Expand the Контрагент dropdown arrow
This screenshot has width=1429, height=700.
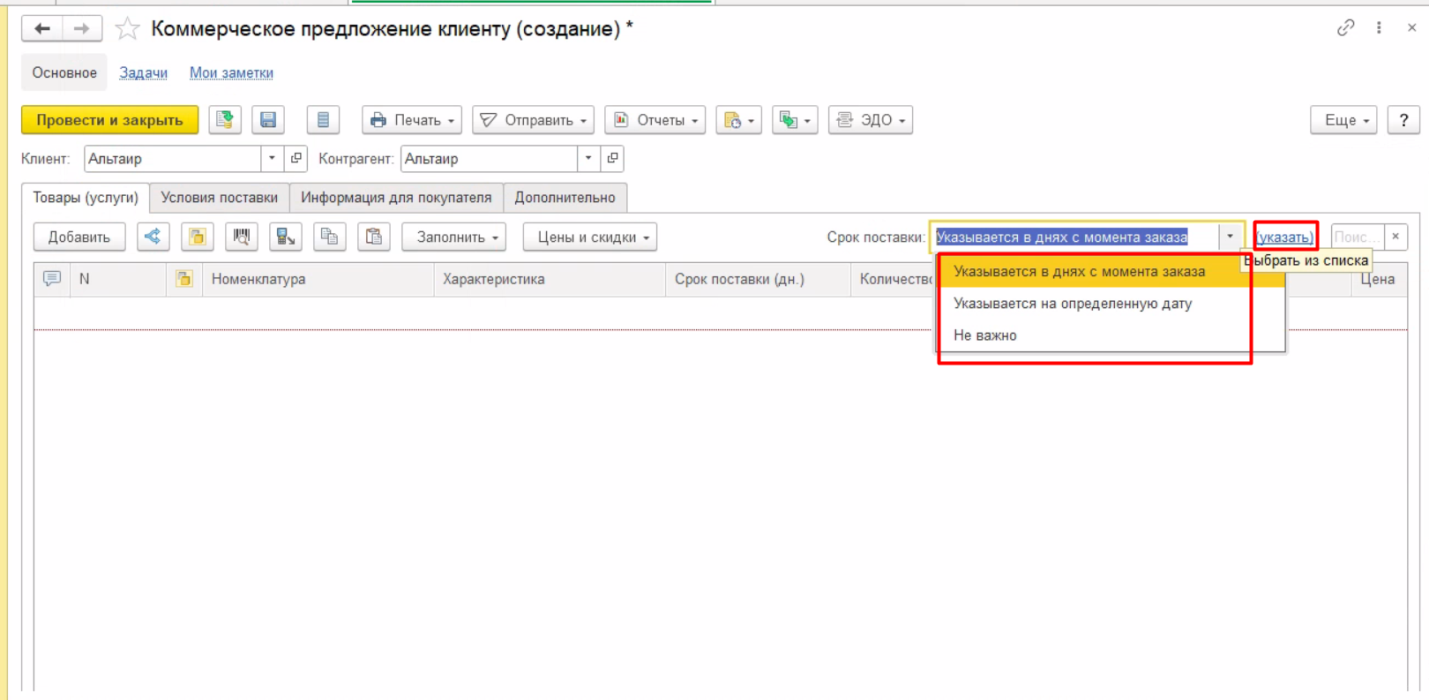coord(589,158)
